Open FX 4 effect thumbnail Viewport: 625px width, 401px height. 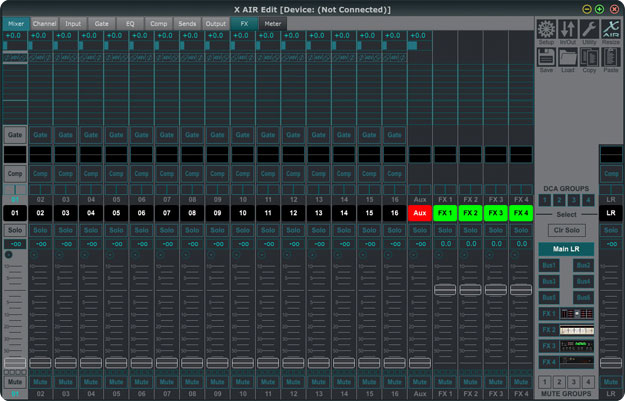coord(577,362)
